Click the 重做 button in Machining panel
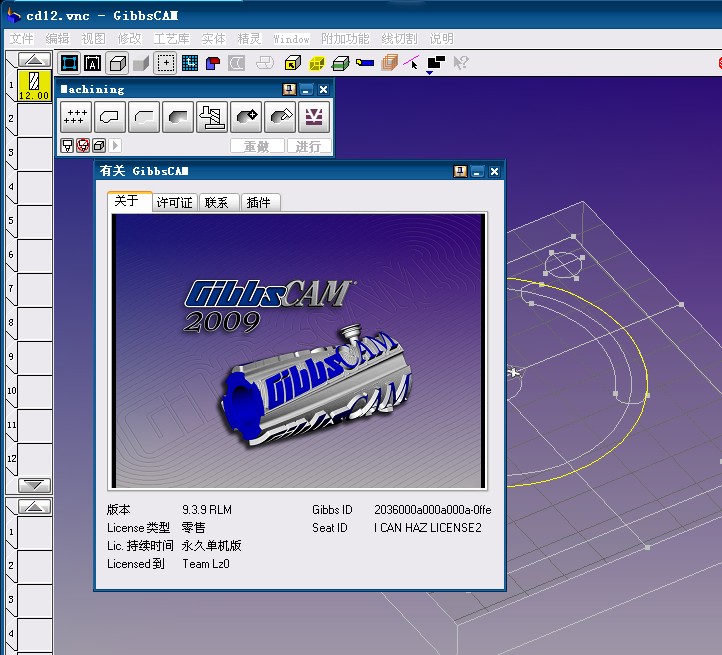 click(x=257, y=146)
